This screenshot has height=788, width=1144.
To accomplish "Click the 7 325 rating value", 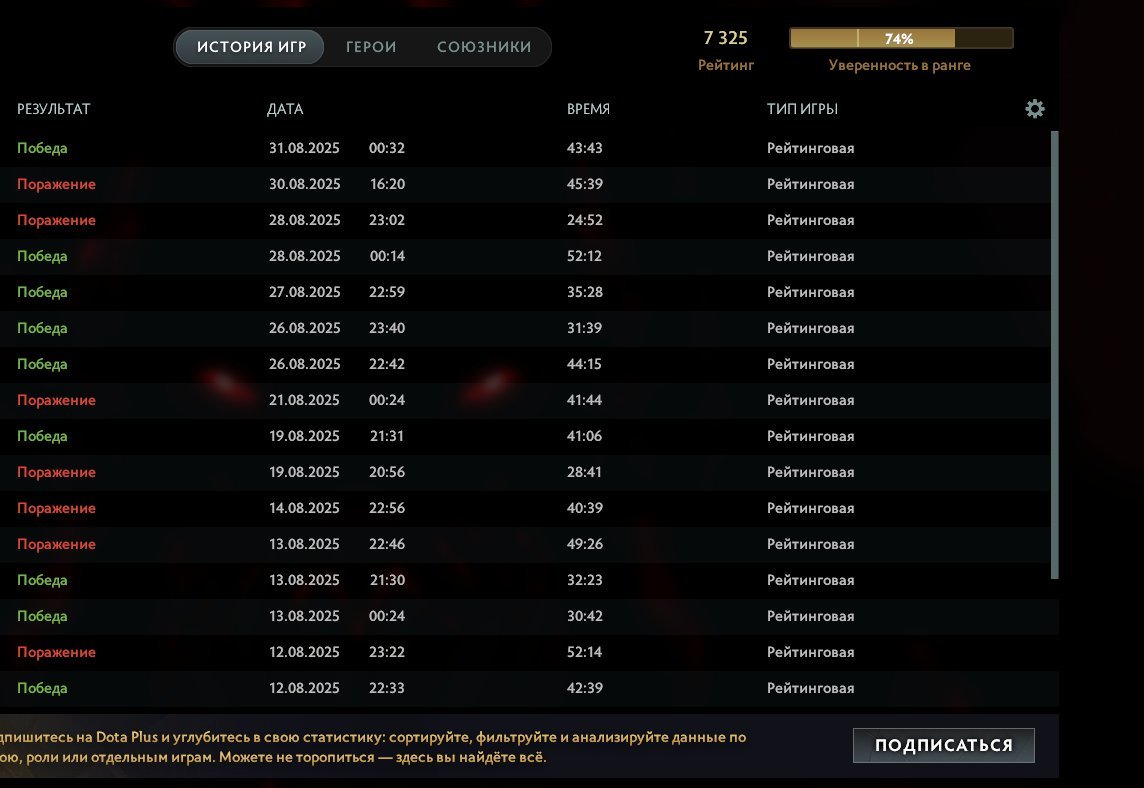I will point(725,39).
